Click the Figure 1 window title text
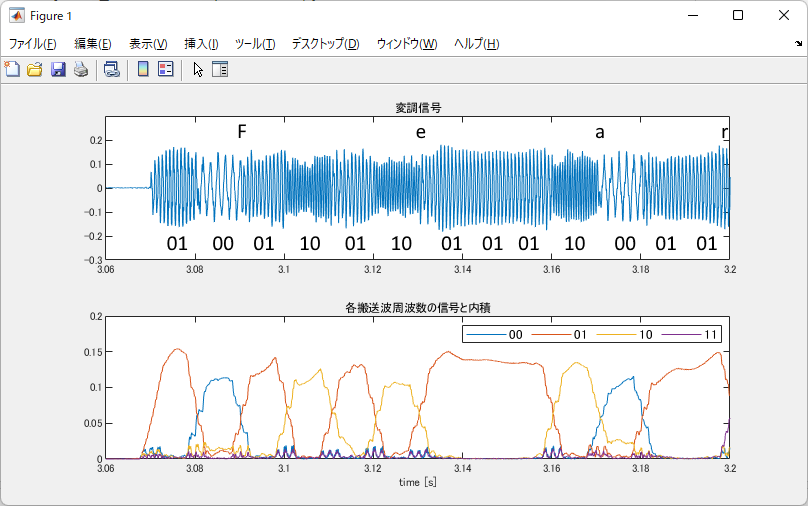808x506 pixels. (x=50, y=16)
